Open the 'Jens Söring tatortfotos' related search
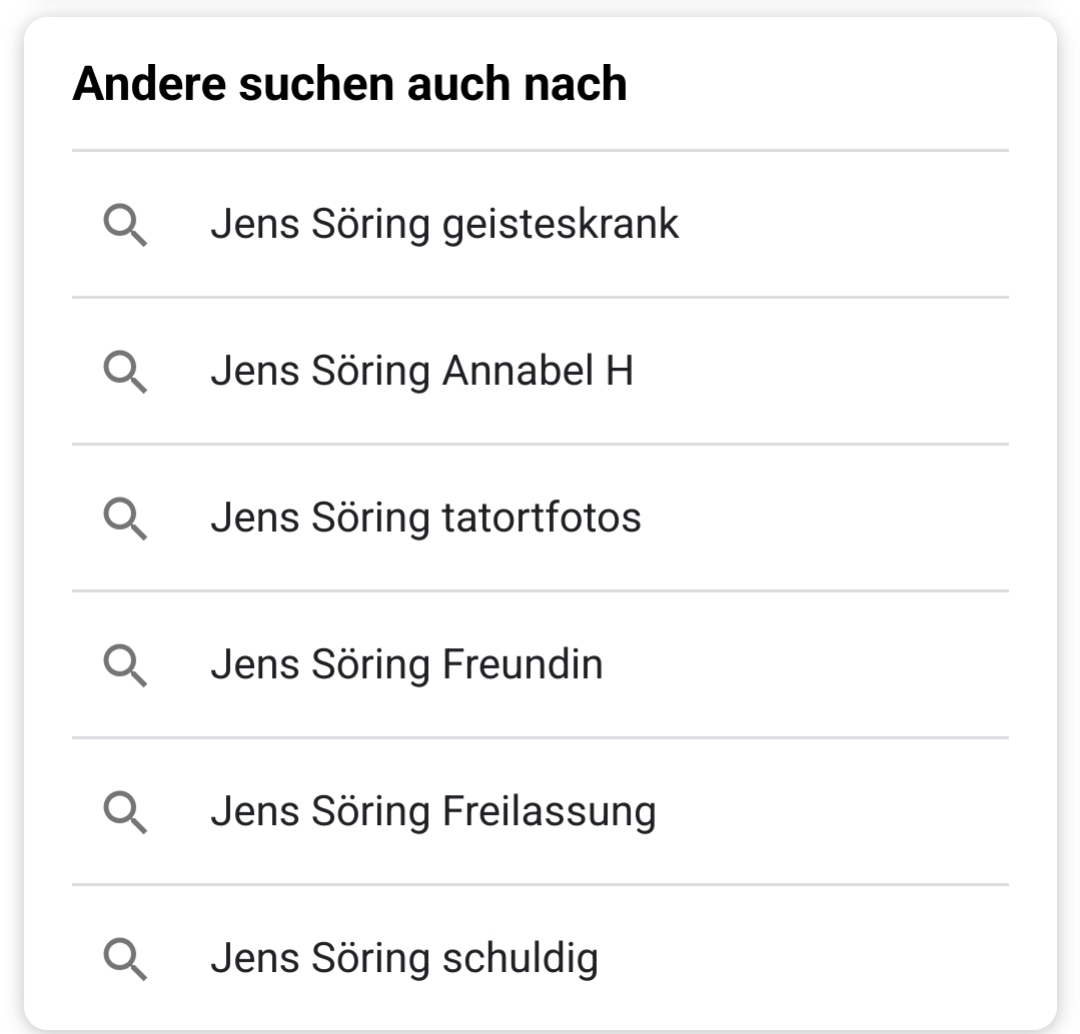Viewport: 1080px width, 1034px height. point(540,518)
